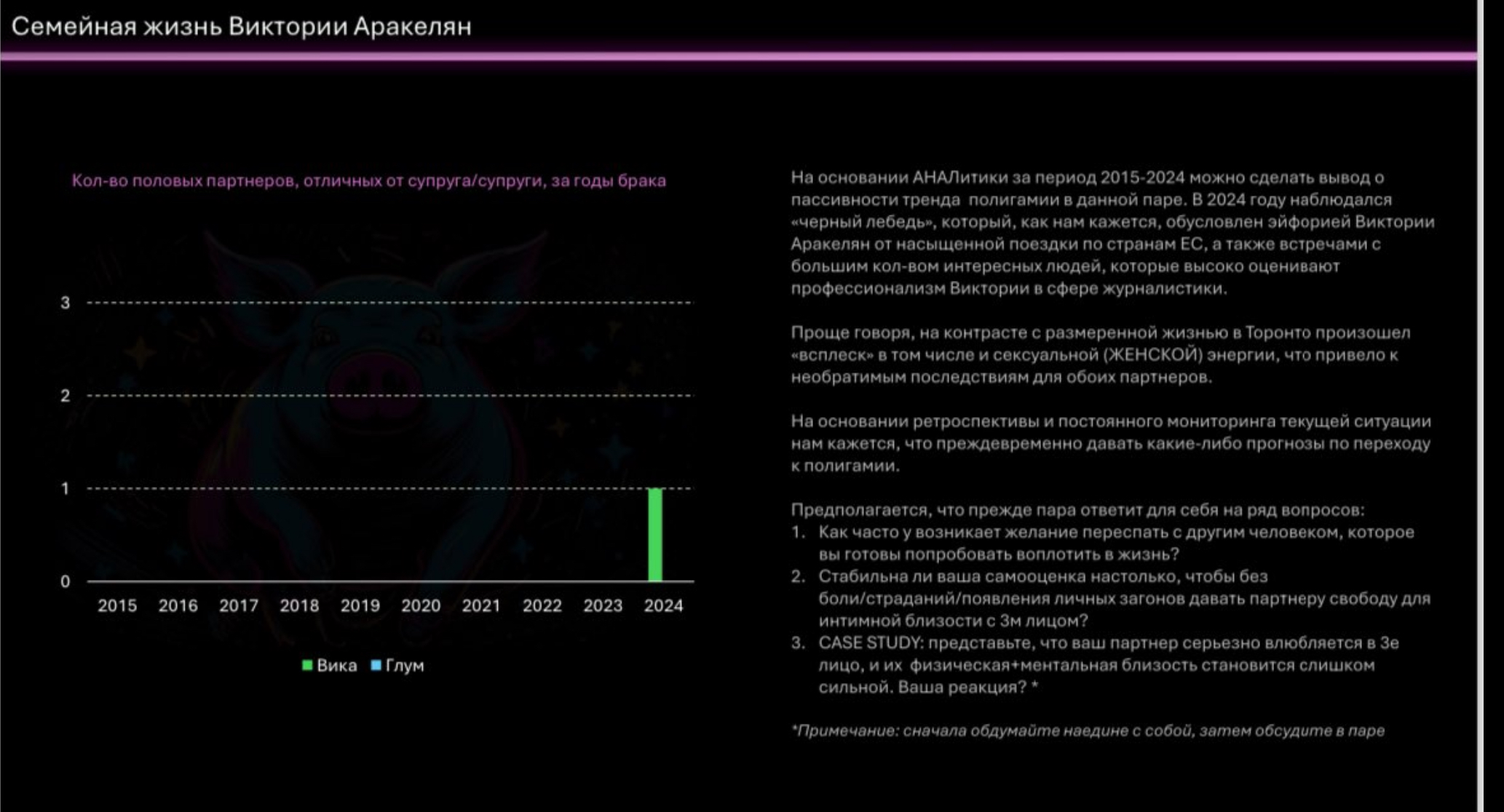Click the blue Глум legend swatch
The width and height of the screenshot is (1504, 812).
point(376,665)
